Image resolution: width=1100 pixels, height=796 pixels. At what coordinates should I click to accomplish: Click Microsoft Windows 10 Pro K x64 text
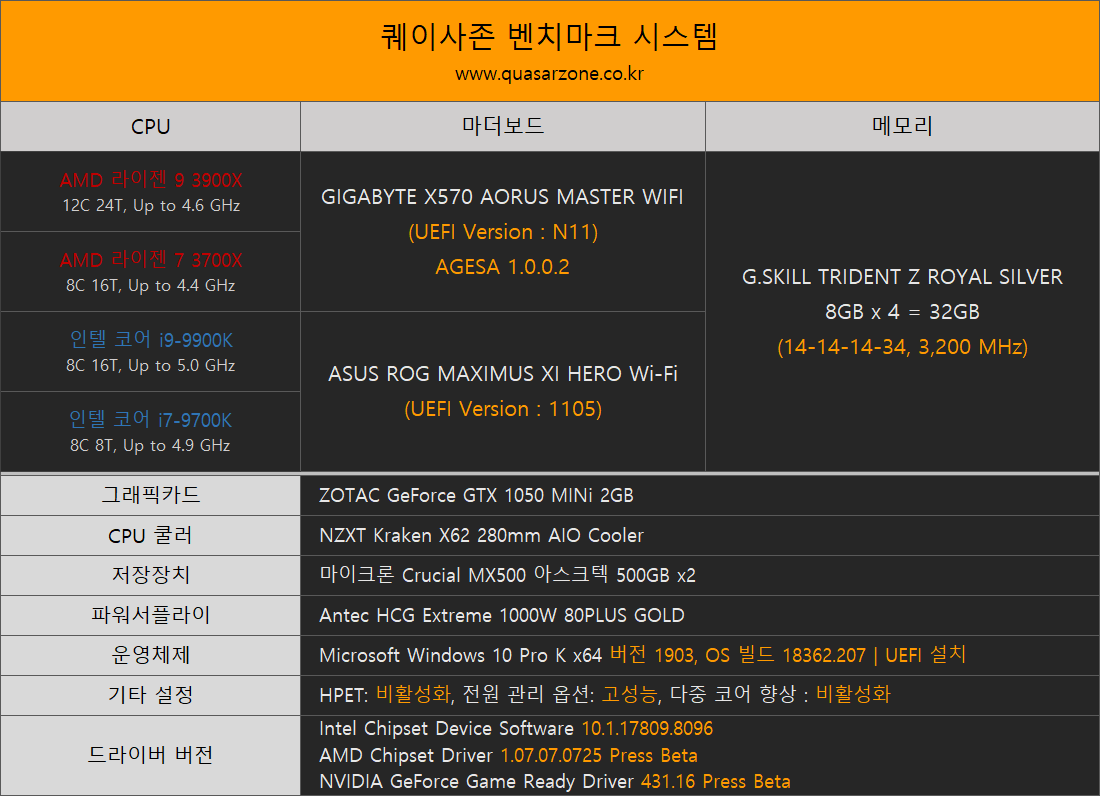(461, 655)
